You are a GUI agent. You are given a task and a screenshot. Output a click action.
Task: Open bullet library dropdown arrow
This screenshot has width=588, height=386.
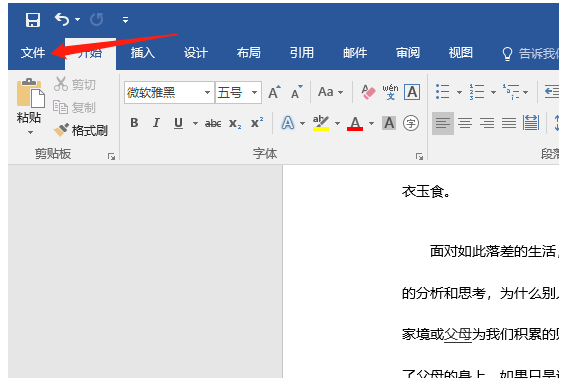(x=459, y=92)
